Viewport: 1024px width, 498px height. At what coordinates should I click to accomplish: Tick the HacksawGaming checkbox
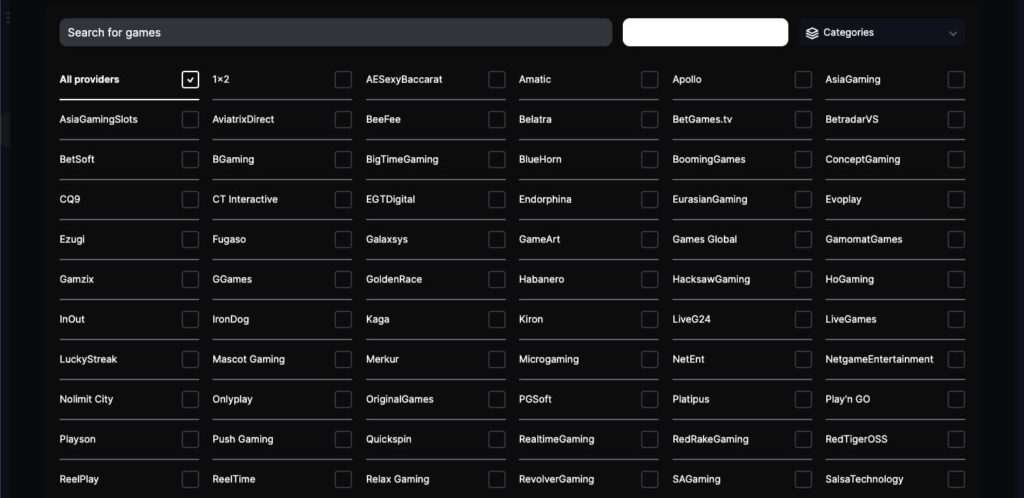(x=803, y=279)
